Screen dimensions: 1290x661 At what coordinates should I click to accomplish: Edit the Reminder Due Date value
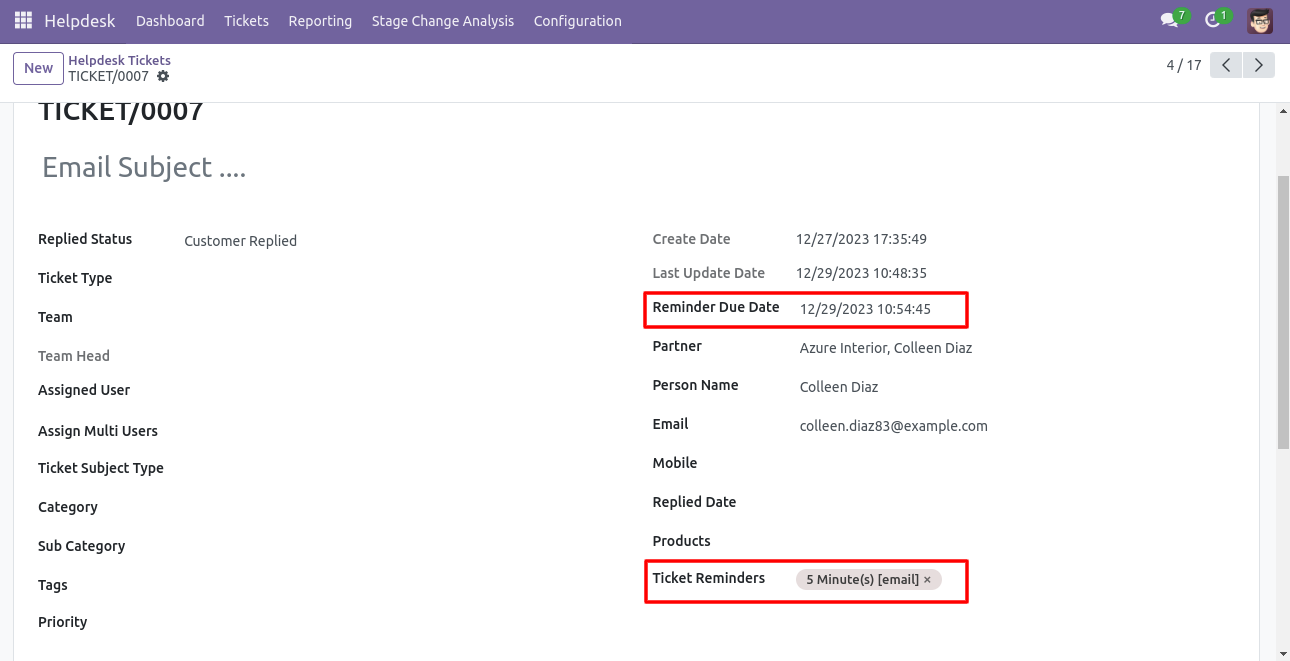[865, 309]
